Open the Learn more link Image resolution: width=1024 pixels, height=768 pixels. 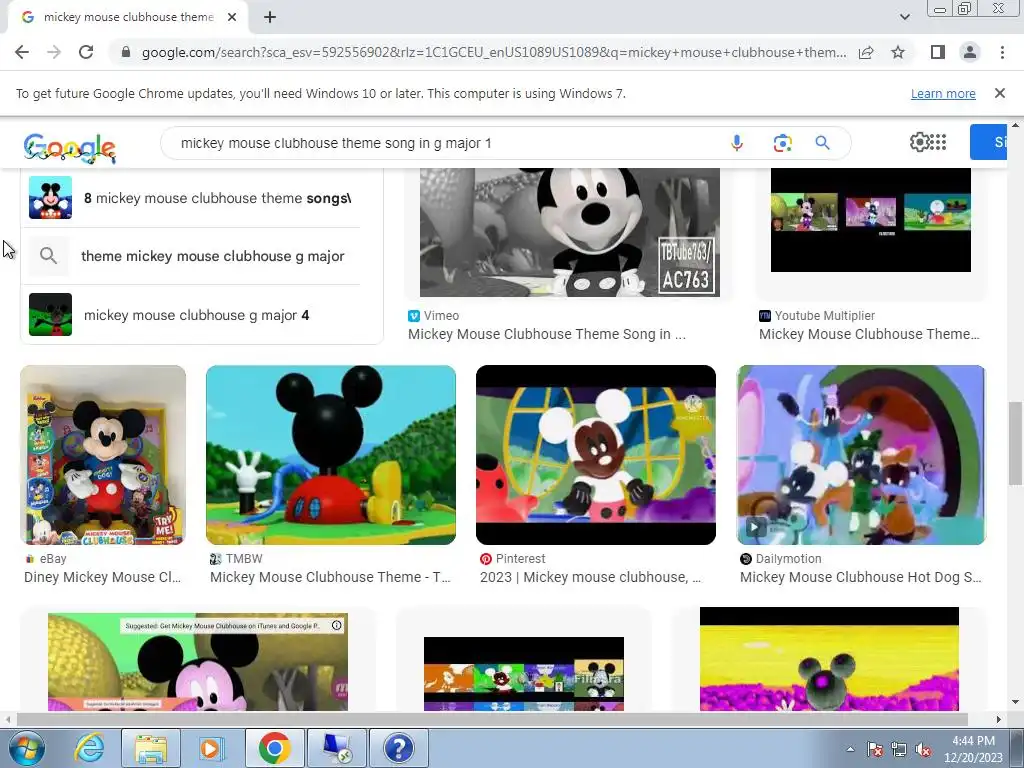pos(943,93)
